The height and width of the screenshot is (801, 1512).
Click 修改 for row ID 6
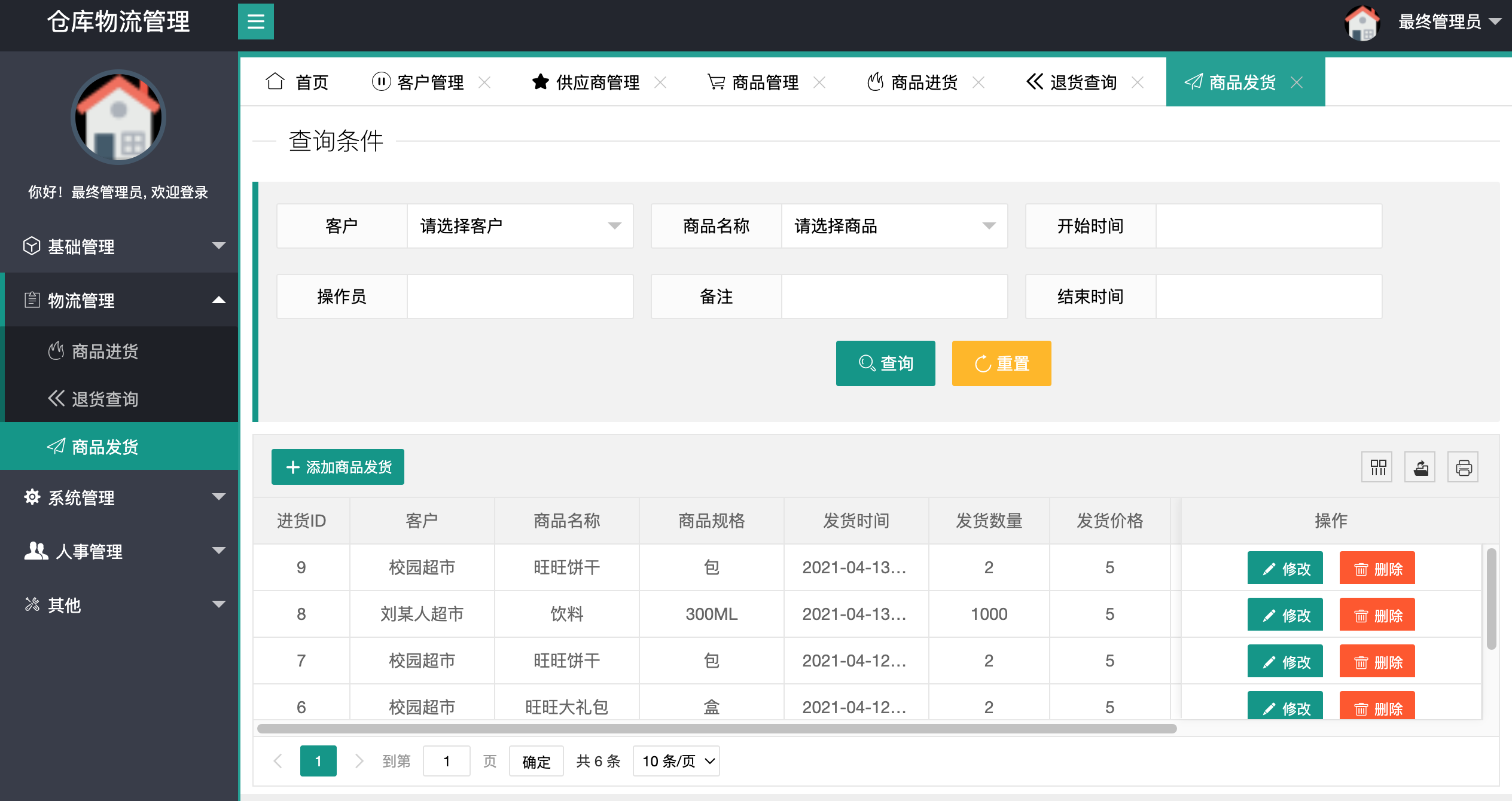click(x=1285, y=706)
